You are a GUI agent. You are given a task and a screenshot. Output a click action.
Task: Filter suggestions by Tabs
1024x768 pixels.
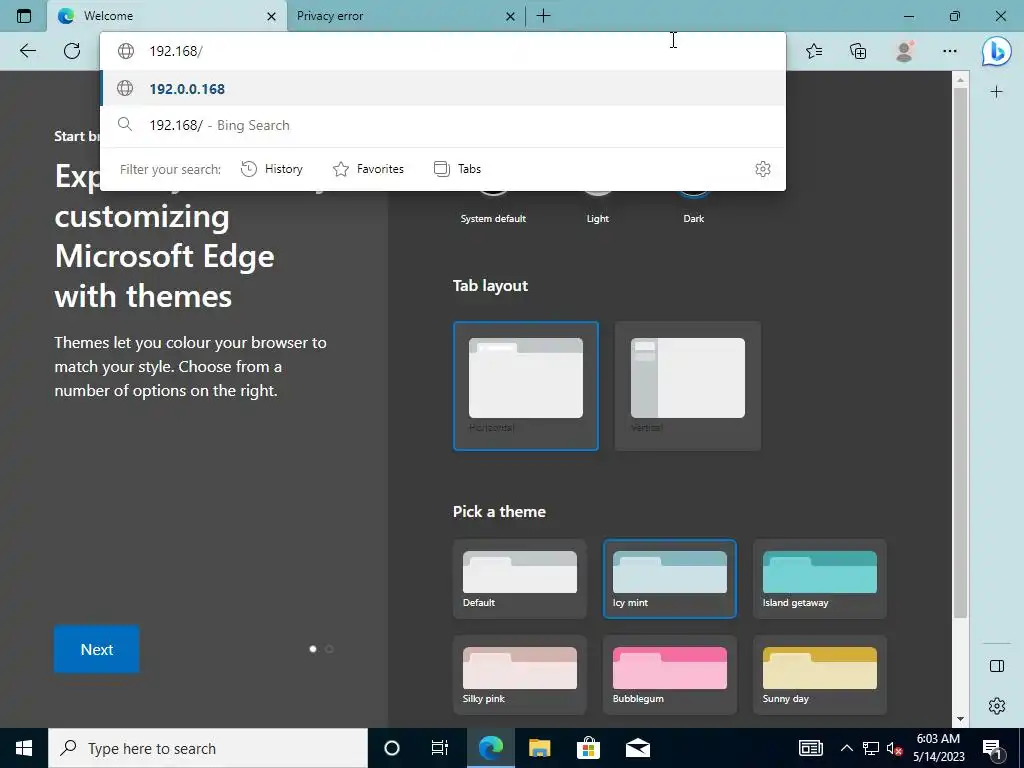(x=457, y=169)
